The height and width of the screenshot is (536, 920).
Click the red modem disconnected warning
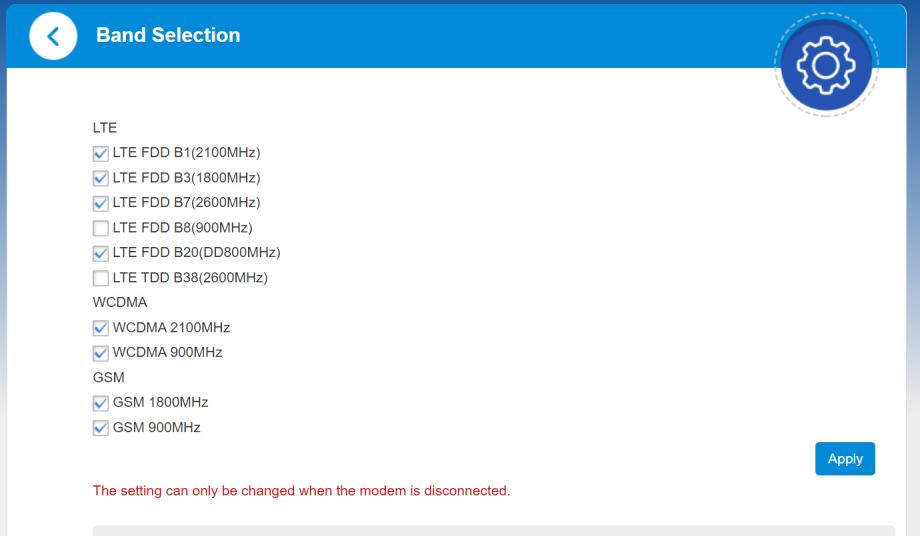(301, 491)
